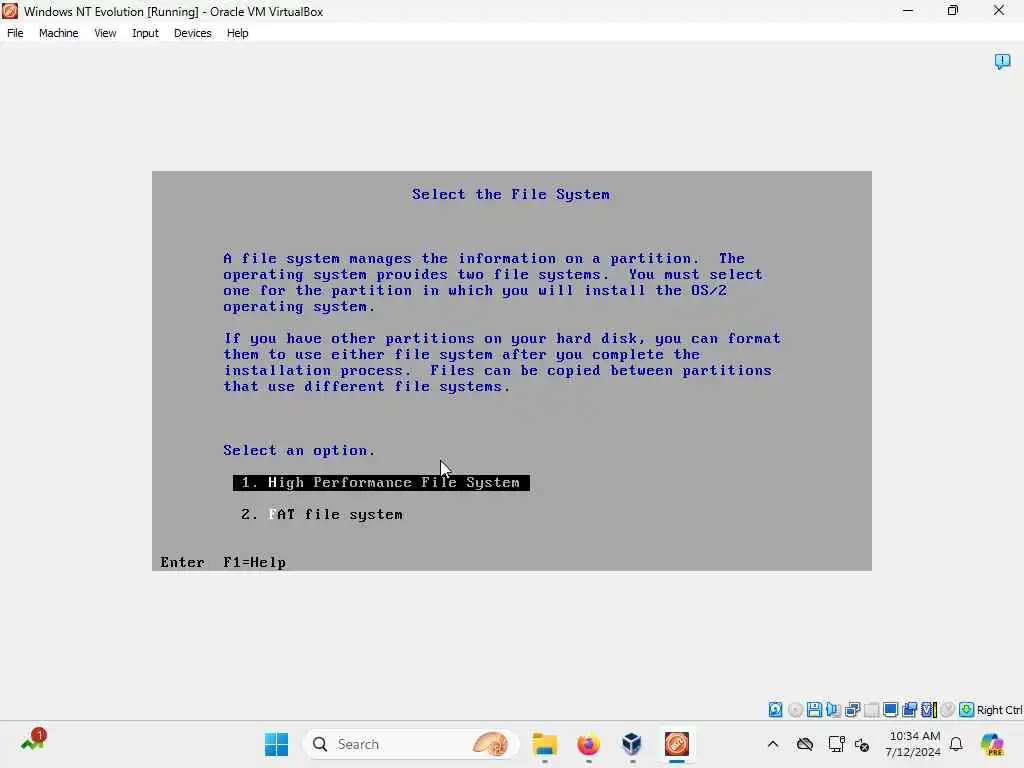Screen dimensions: 1024x768
Task: Open the Copilot preview icon
Action: point(992,744)
